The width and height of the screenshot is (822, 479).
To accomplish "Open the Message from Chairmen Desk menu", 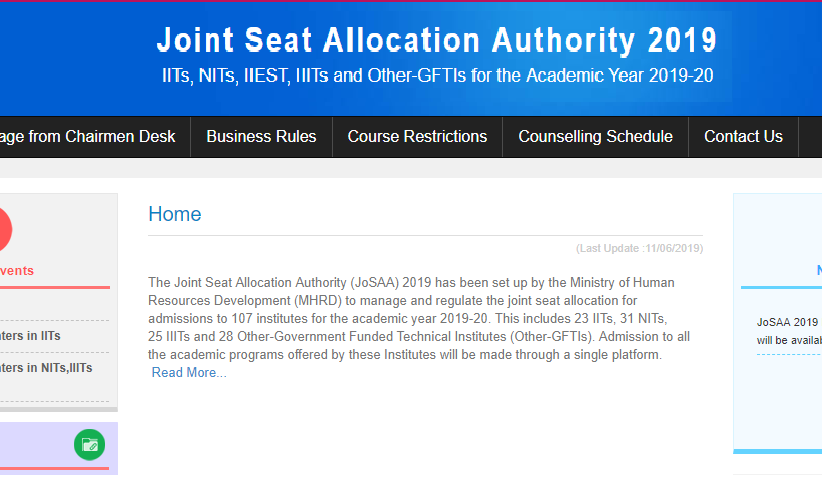I will 87,137.
